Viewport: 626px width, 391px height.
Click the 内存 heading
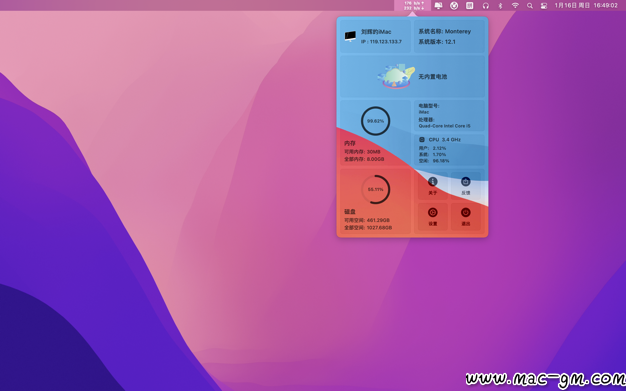[x=350, y=143]
